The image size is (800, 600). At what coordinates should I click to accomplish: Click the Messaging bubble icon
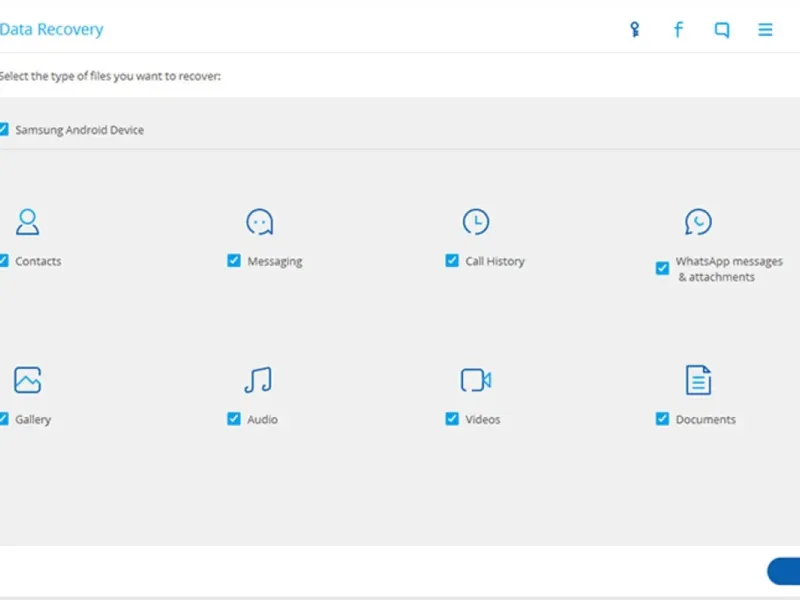coord(260,222)
